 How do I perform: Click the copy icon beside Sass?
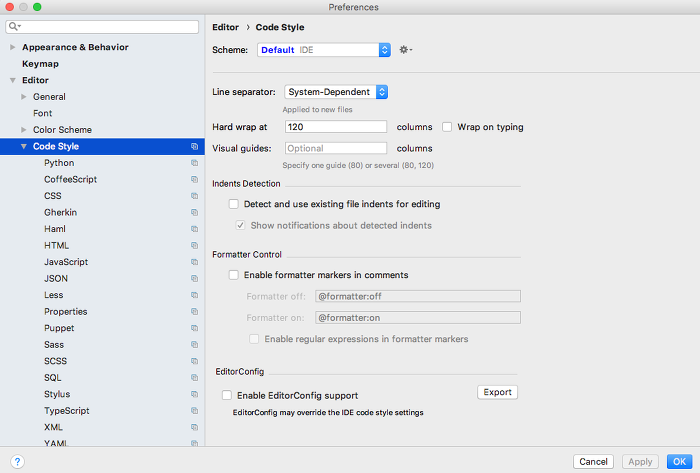194,344
